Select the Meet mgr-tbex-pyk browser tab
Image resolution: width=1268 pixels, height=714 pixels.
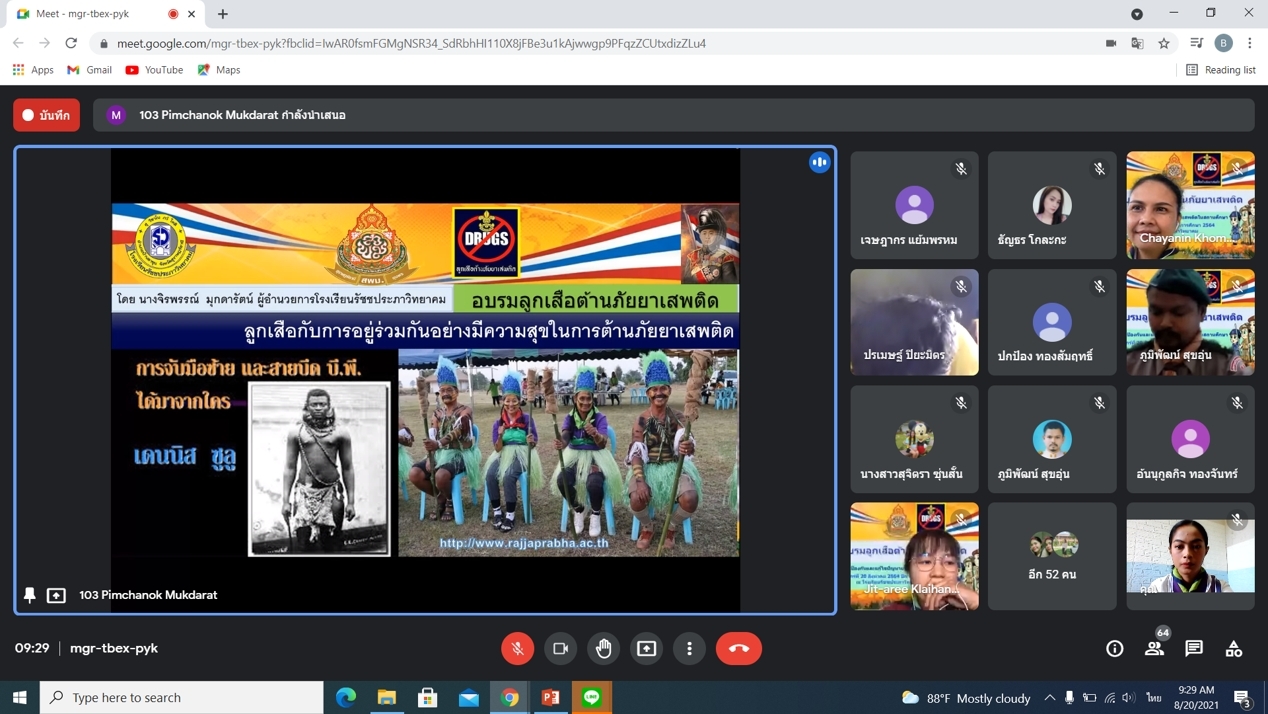click(95, 14)
